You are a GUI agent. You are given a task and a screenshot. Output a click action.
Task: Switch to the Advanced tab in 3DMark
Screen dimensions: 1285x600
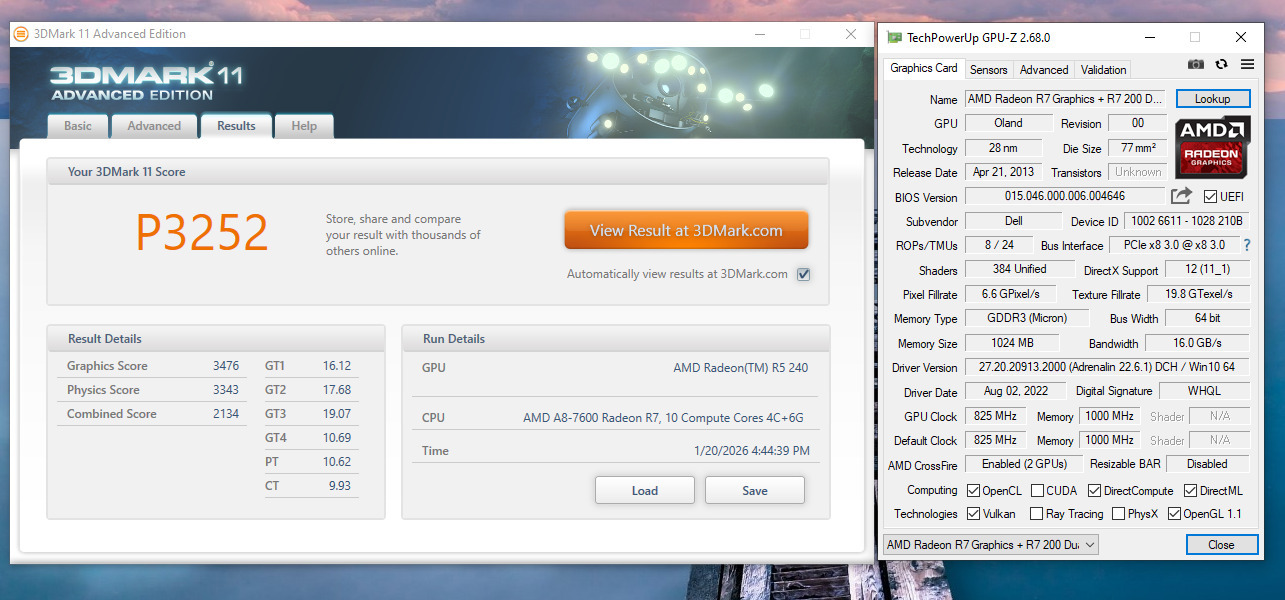[x=154, y=126]
